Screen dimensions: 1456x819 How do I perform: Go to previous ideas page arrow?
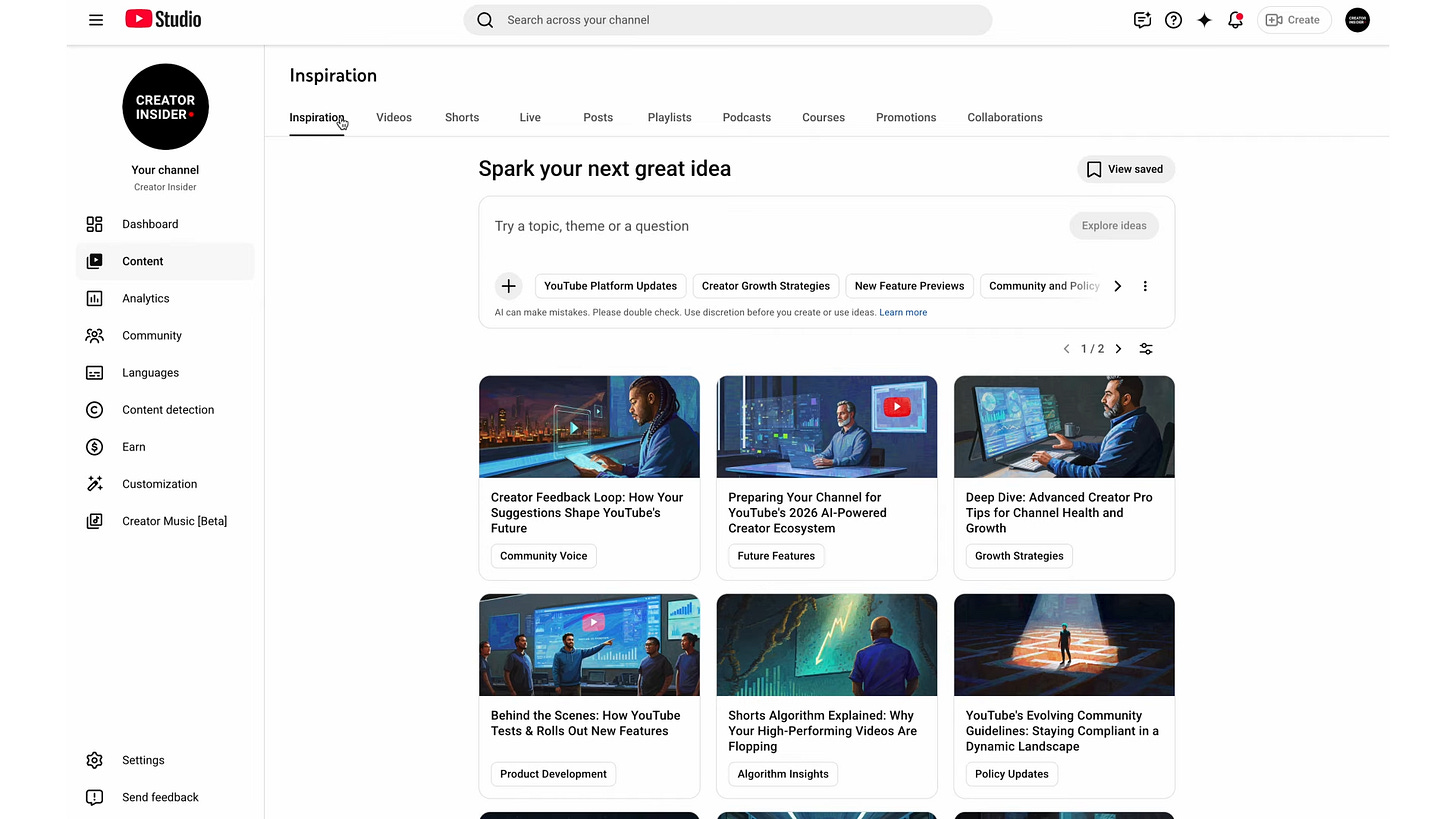point(1066,349)
